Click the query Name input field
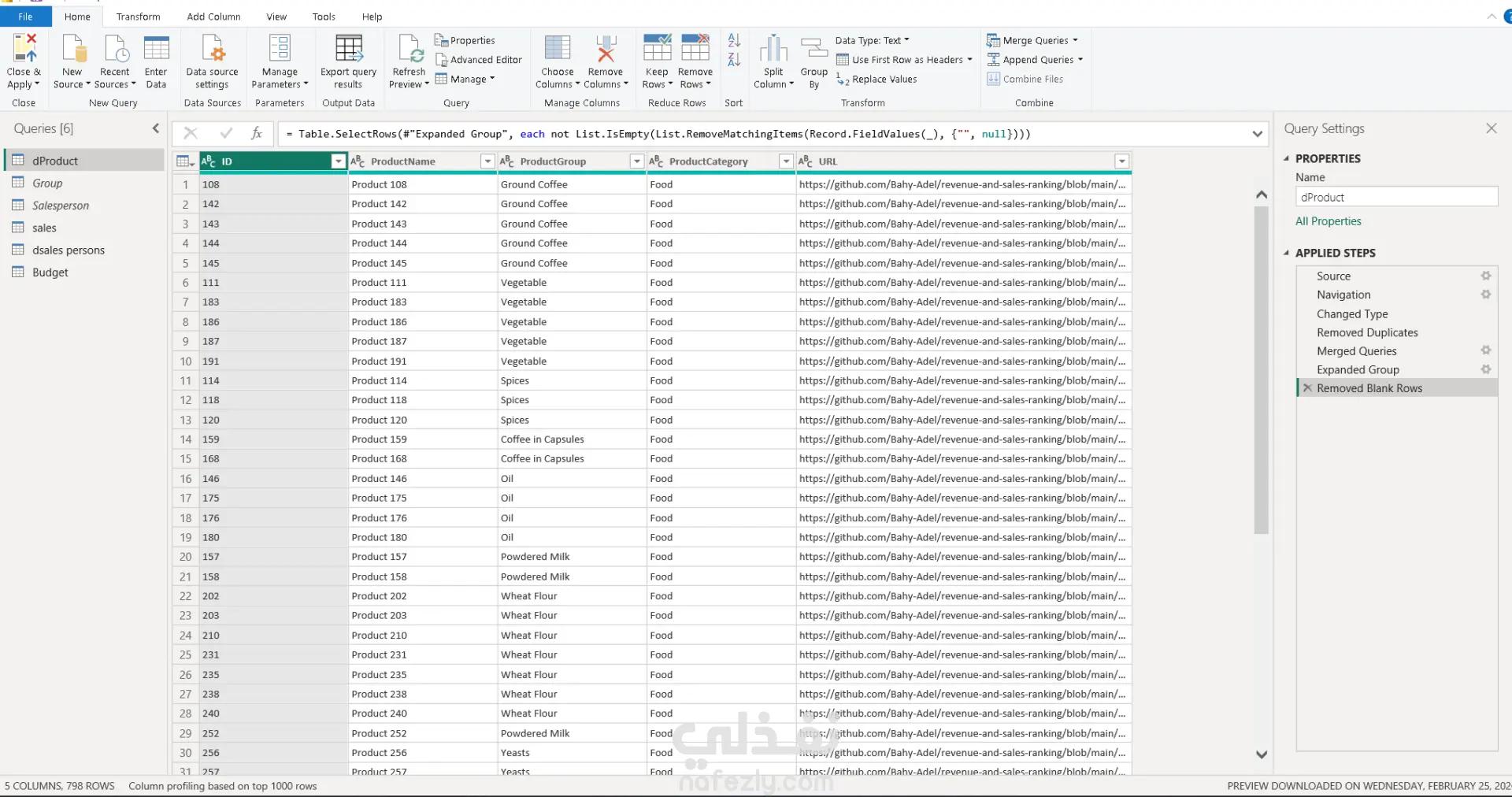Screen dimensions: 1512x797 tap(1396, 197)
